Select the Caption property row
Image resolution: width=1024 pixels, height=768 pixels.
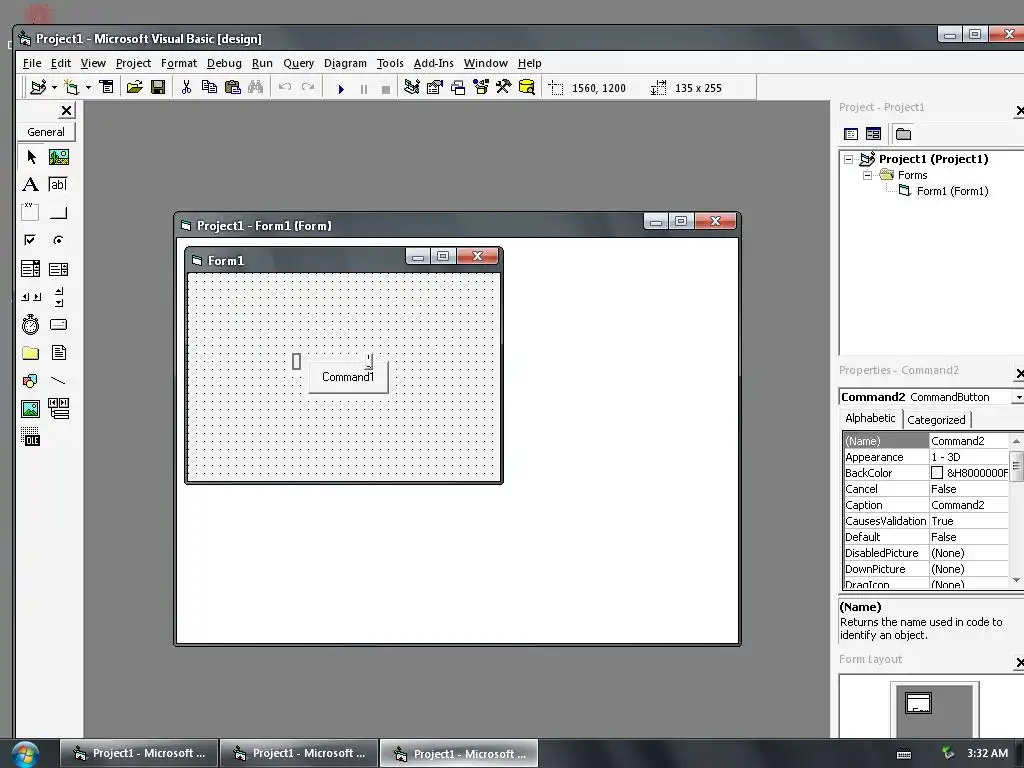point(926,505)
